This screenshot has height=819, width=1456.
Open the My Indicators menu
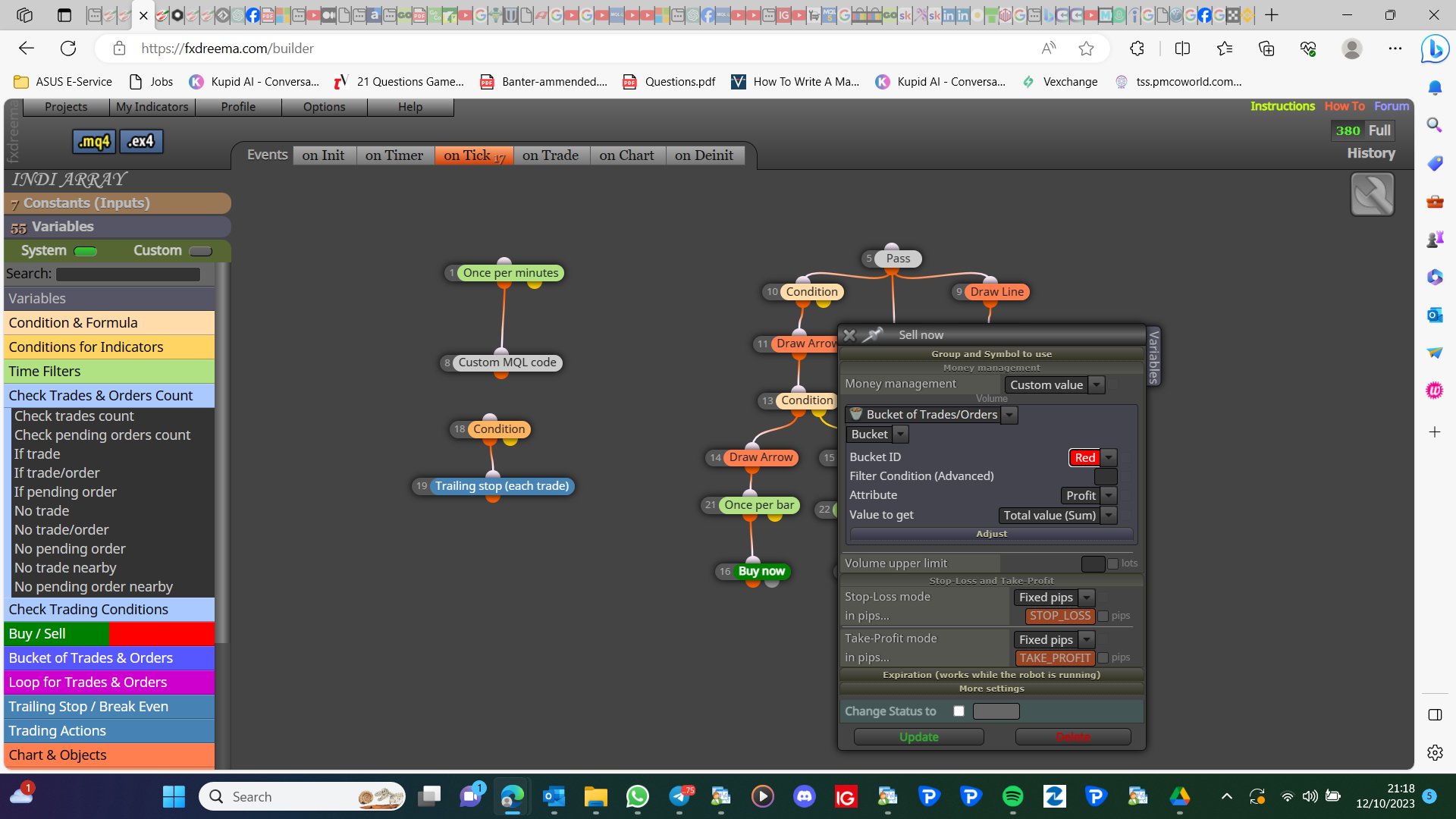click(x=152, y=107)
